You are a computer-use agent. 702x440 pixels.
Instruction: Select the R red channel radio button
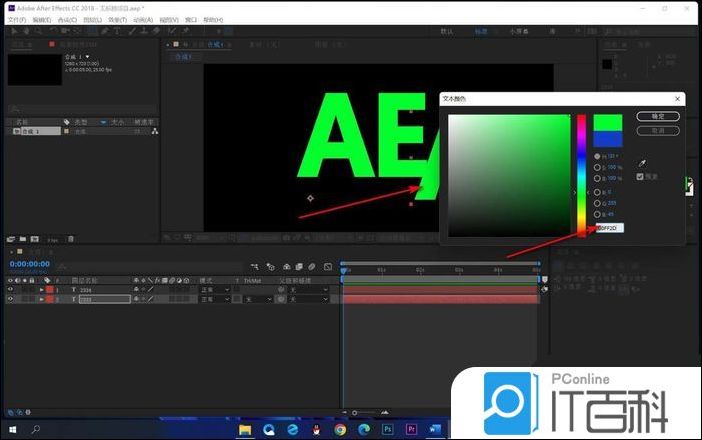pyautogui.click(x=598, y=191)
